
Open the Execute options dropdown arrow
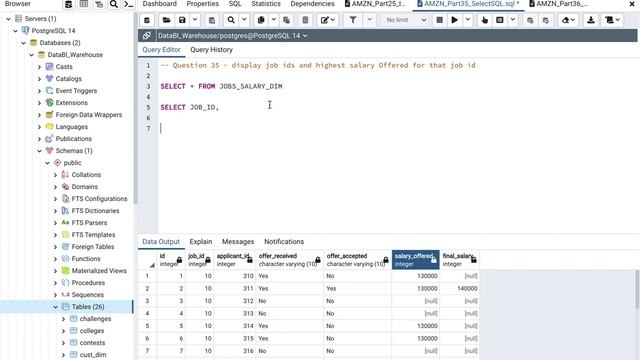[468, 20]
